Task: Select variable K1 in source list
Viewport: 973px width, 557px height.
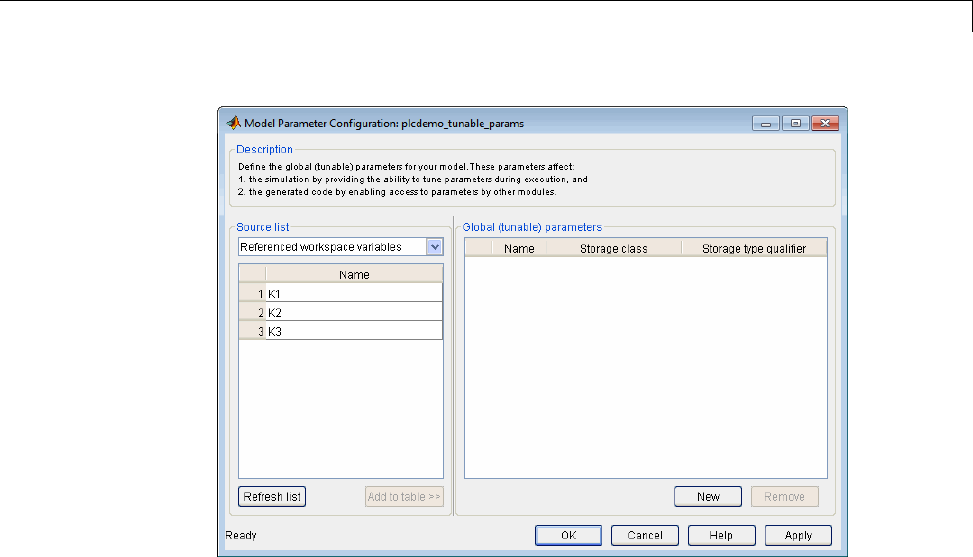Action: pyautogui.click(x=354, y=294)
